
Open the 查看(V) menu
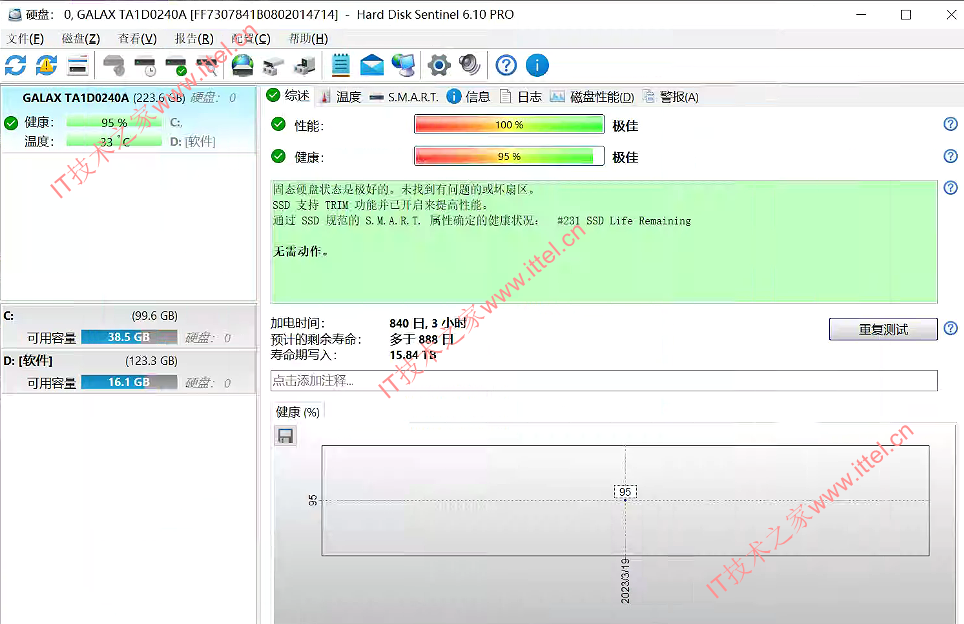pyautogui.click(x=138, y=39)
